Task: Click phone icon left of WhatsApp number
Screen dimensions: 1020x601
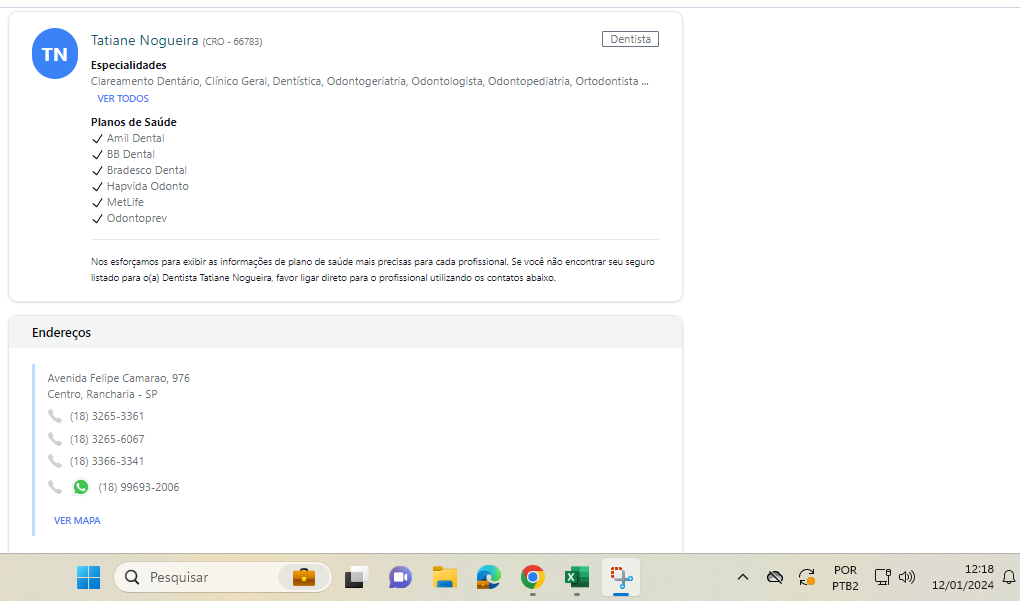Action: coord(55,487)
